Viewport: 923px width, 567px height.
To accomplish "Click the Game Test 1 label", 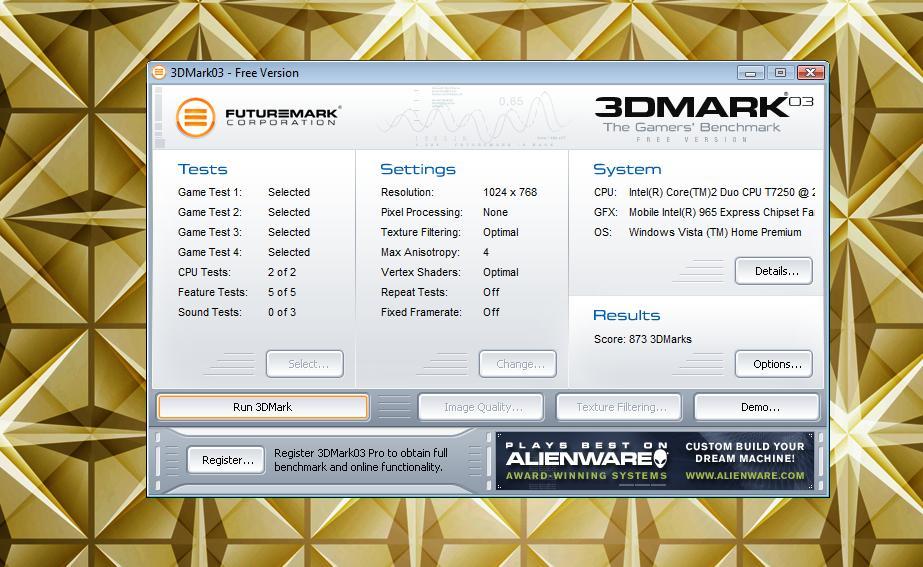I will pyautogui.click(x=210, y=193).
